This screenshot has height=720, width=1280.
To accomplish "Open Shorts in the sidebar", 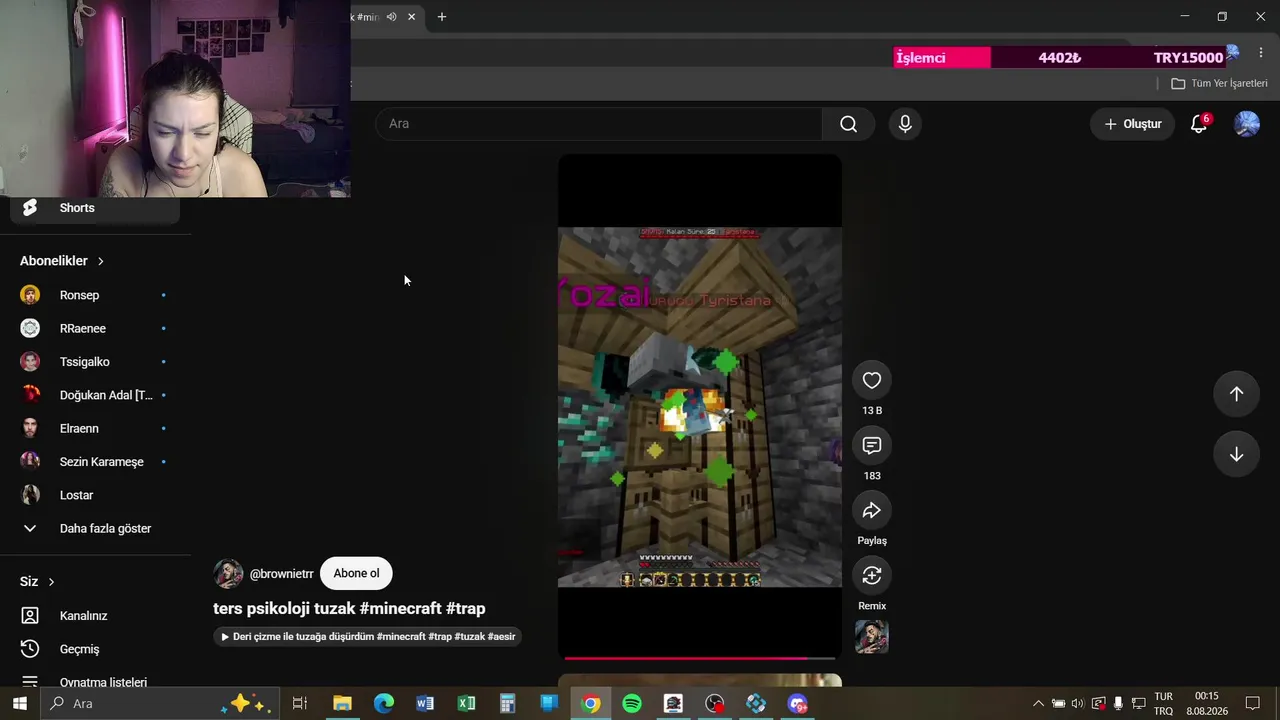I will 95,208.
